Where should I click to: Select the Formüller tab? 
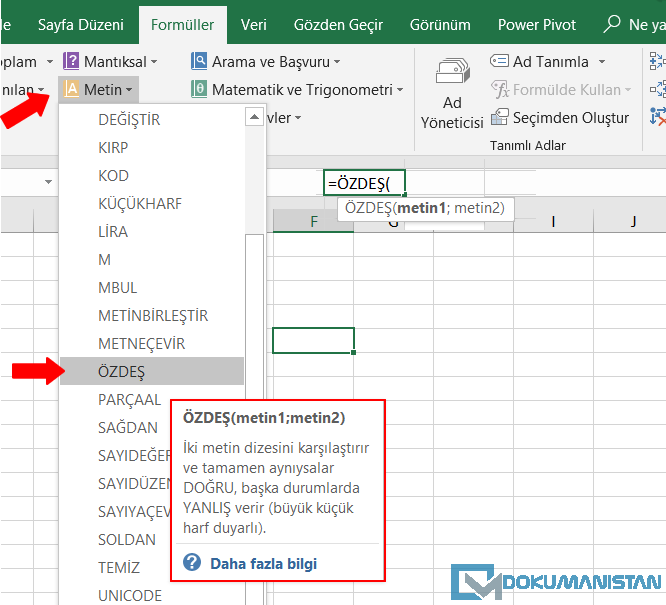tap(183, 25)
